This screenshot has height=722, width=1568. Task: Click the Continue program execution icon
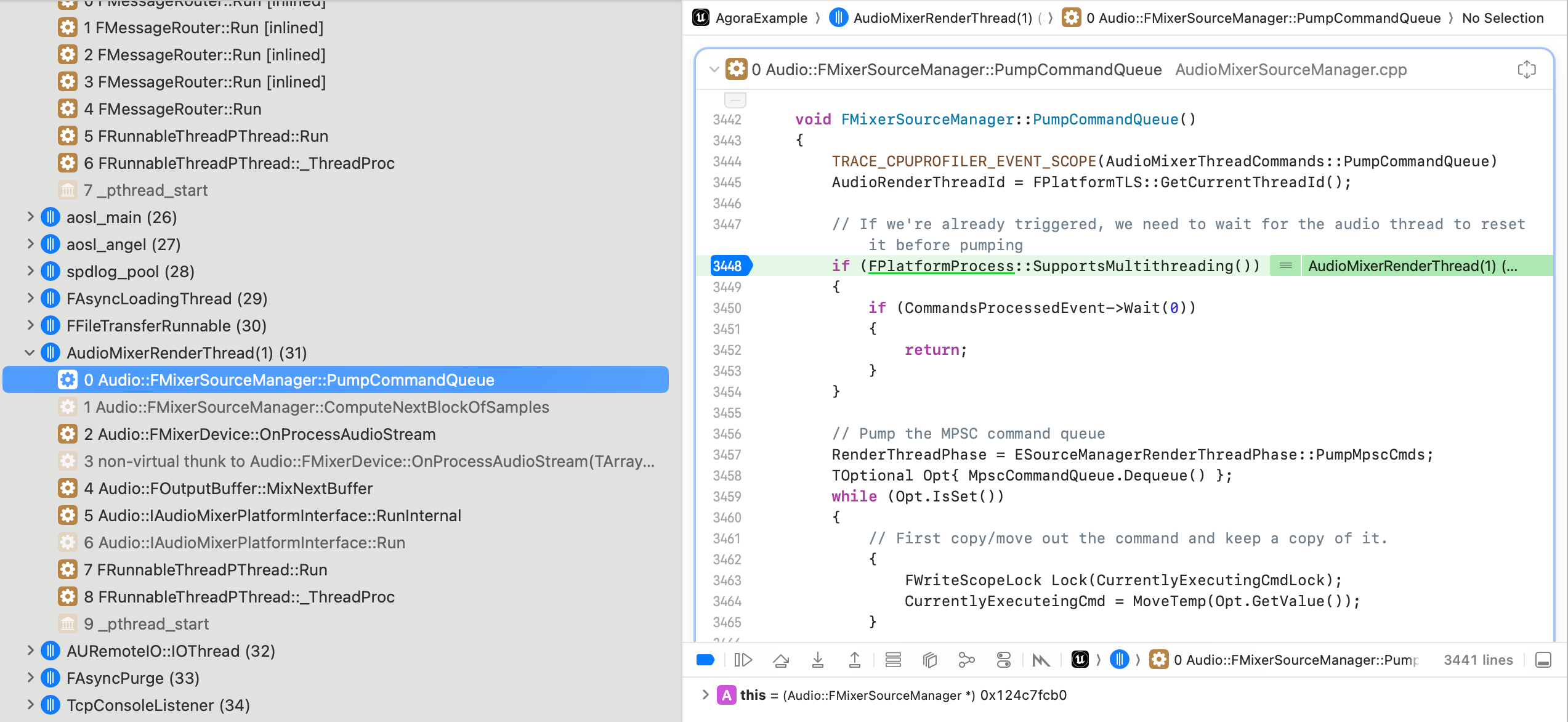point(743,660)
